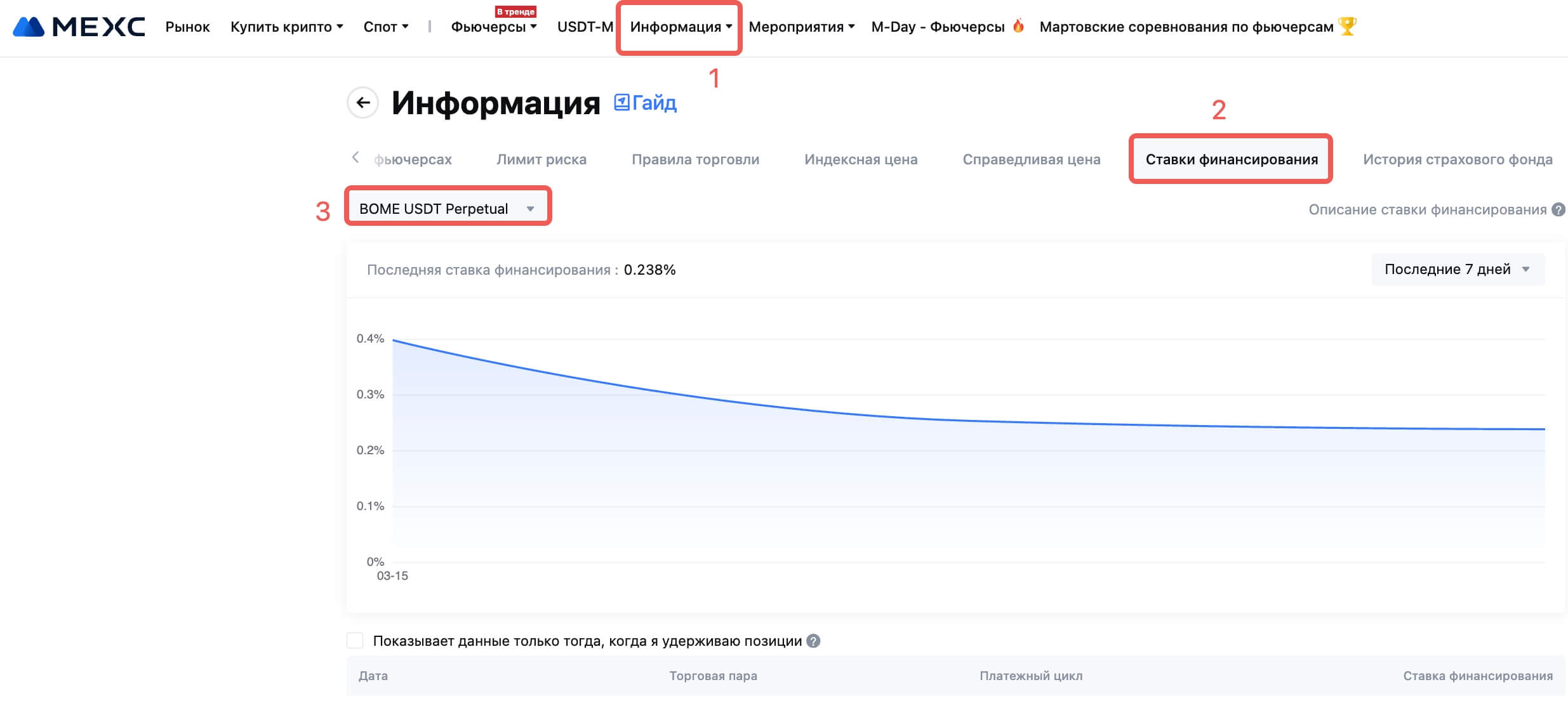The image size is (1568, 708).
Task: Enable the show-only-my-positions checkbox
Action: [x=355, y=641]
